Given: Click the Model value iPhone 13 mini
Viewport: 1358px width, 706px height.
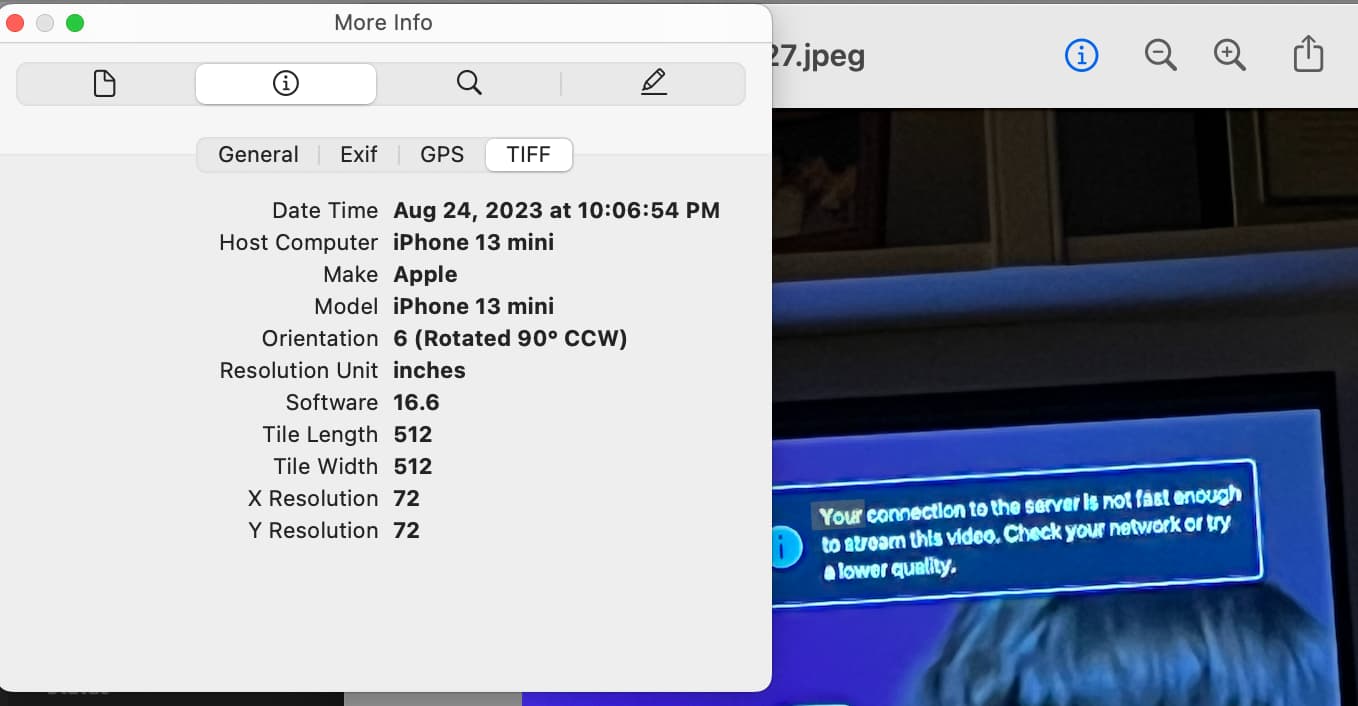Looking at the screenshot, I should click(473, 306).
